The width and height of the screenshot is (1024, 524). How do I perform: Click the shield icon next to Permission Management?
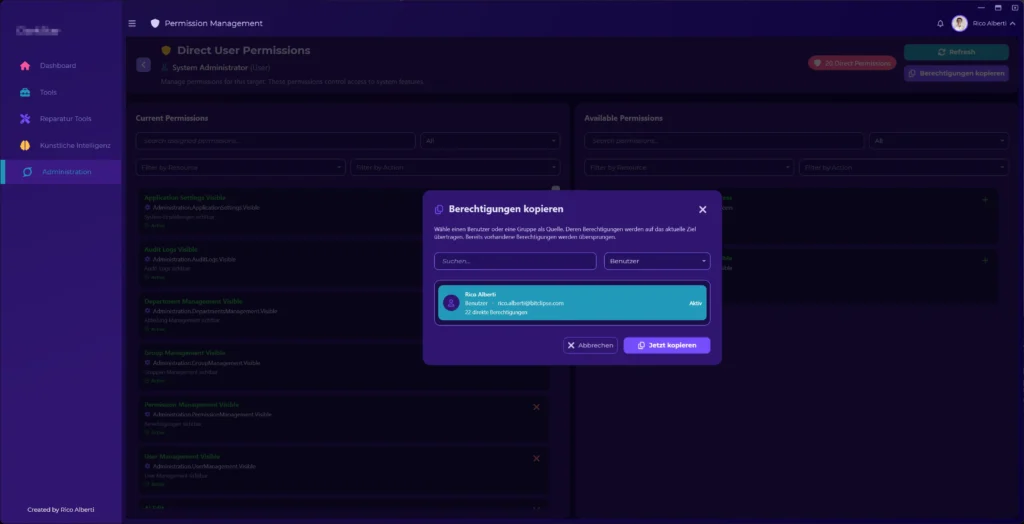pyautogui.click(x=155, y=24)
